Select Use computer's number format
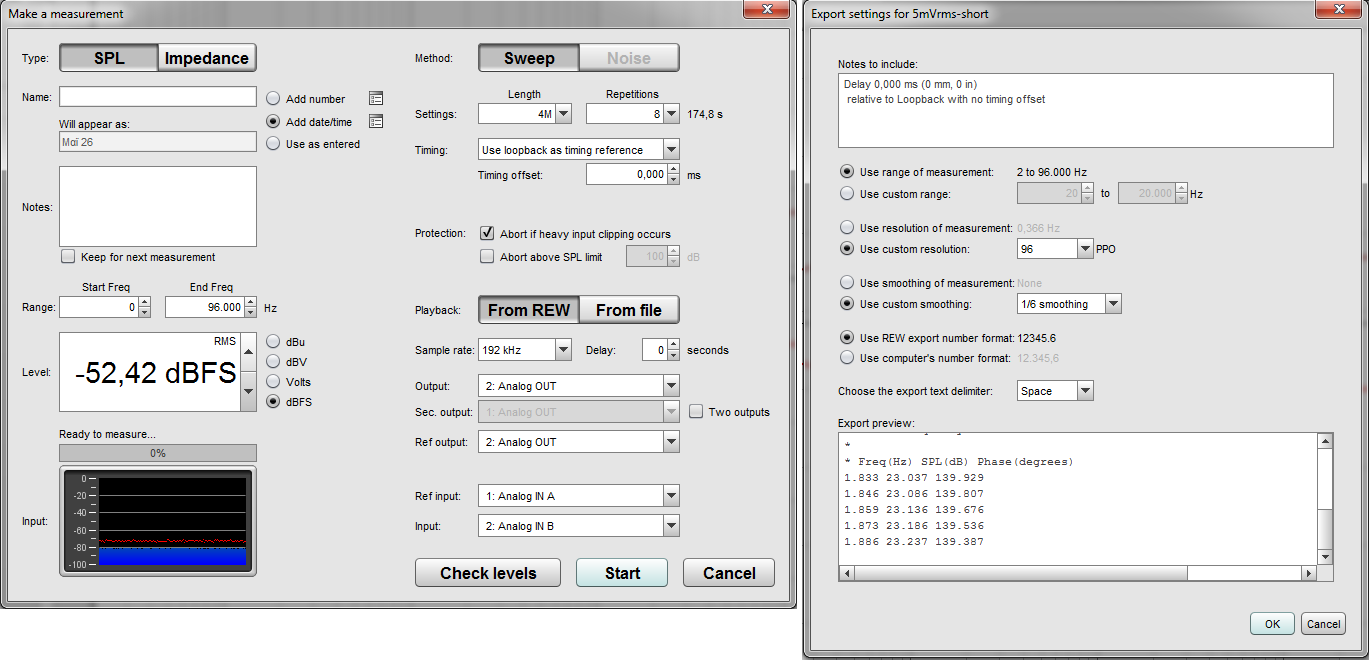The image size is (1371, 662). point(847,358)
